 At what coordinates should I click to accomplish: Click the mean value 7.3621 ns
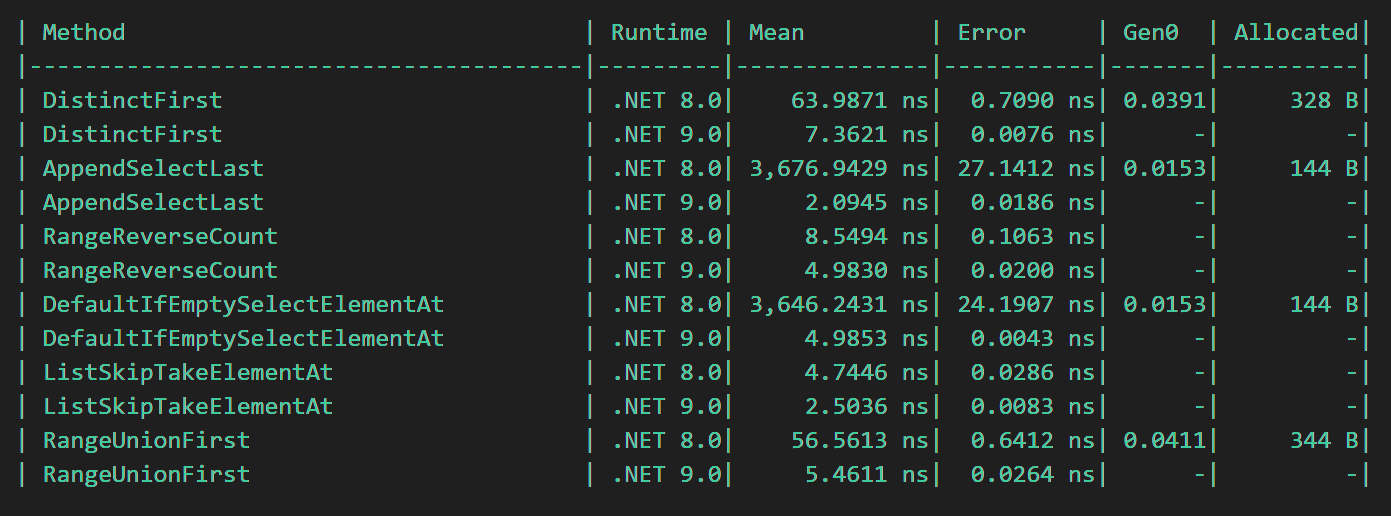pyautogui.click(x=867, y=134)
